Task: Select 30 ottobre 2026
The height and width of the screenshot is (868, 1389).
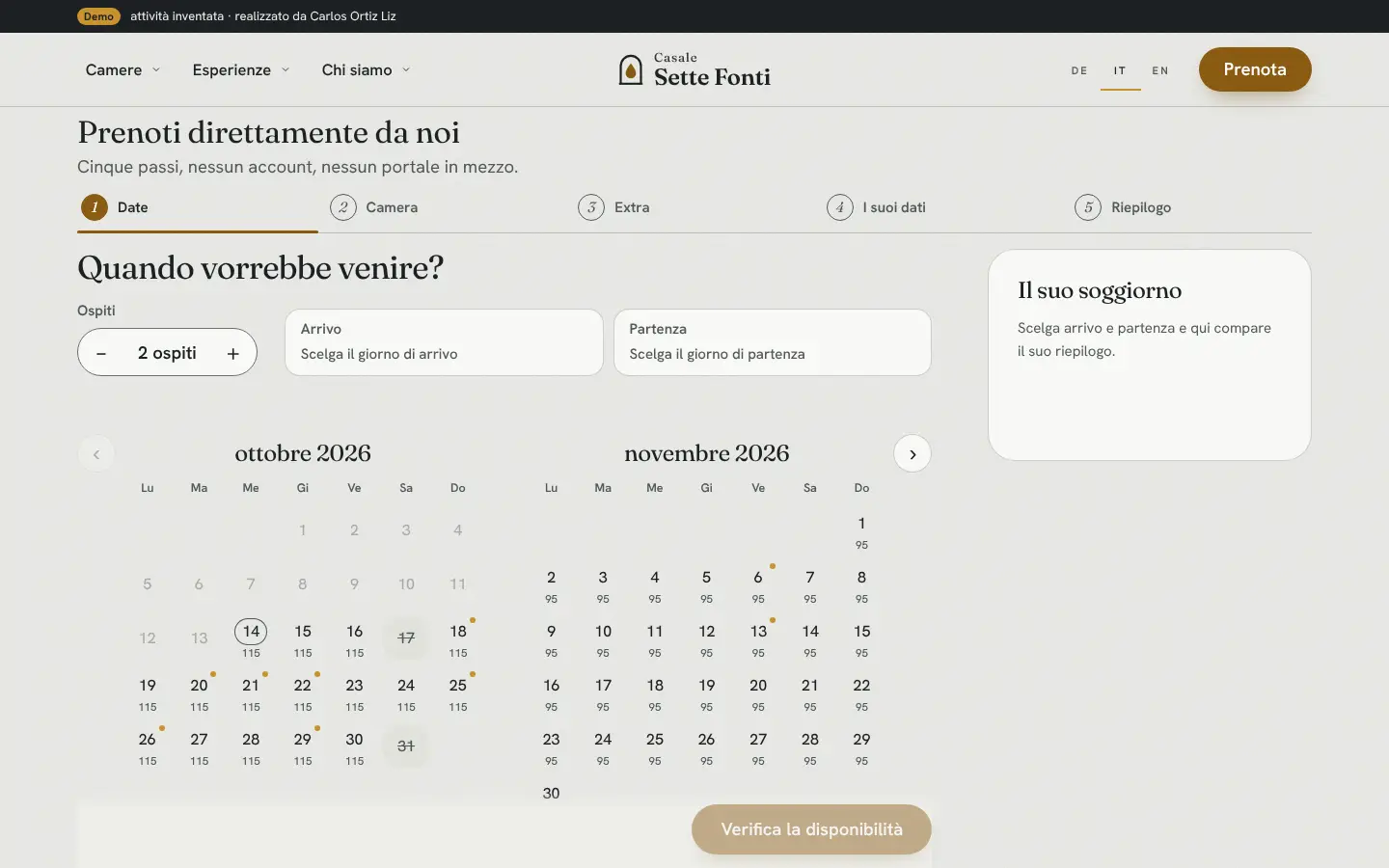Action: pyautogui.click(x=355, y=746)
